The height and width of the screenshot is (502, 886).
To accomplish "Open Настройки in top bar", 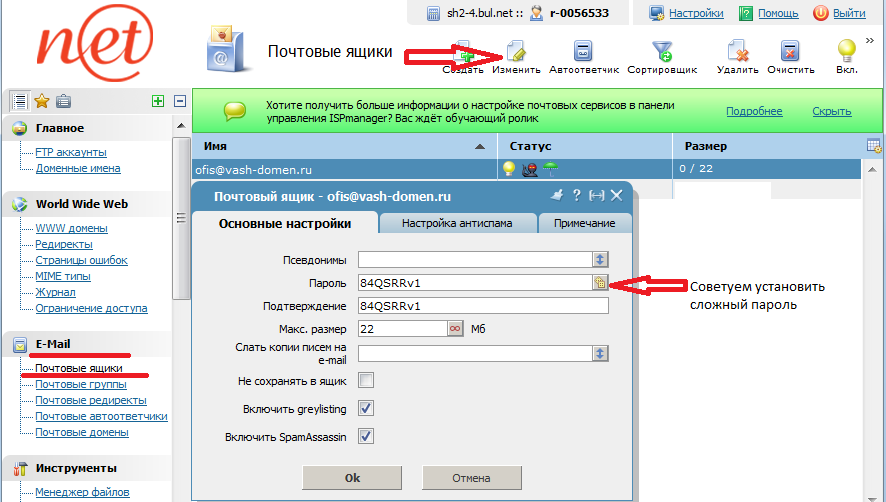I will (696, 13).
